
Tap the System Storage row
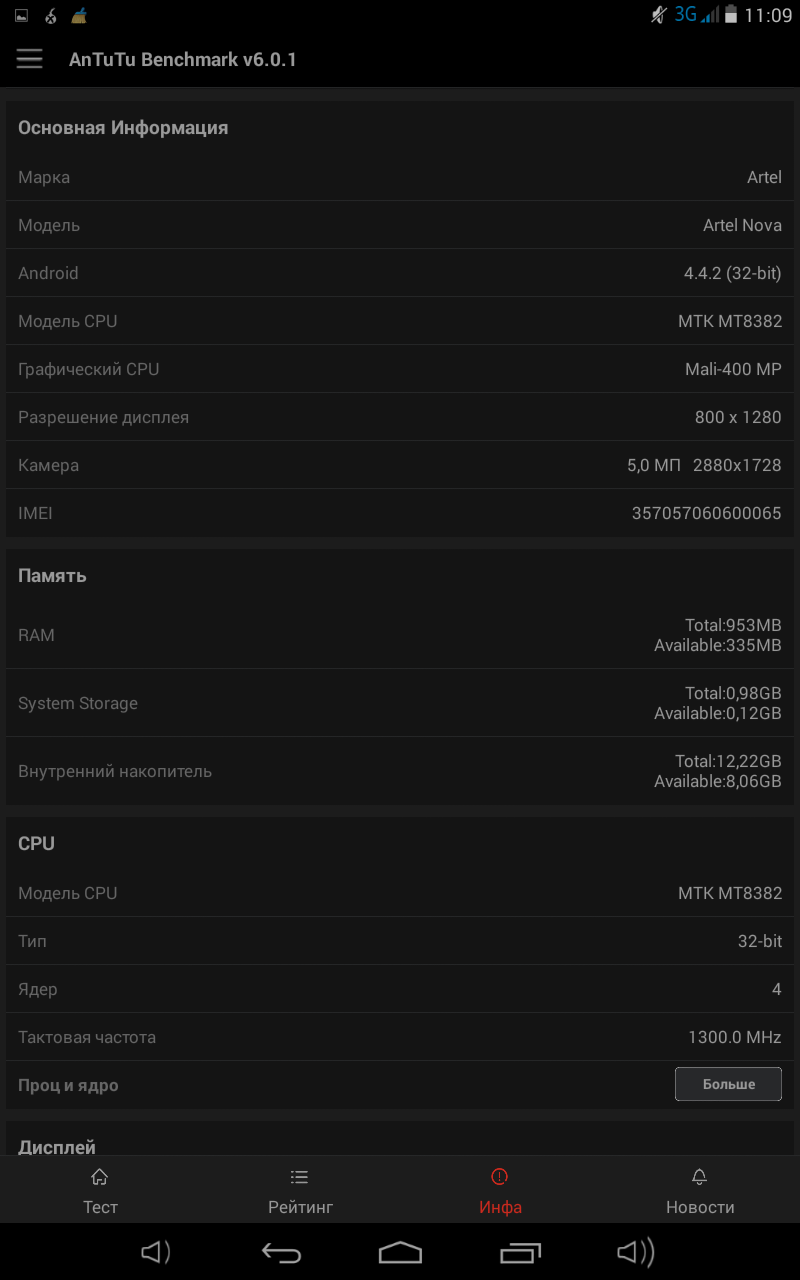point(400,703)
